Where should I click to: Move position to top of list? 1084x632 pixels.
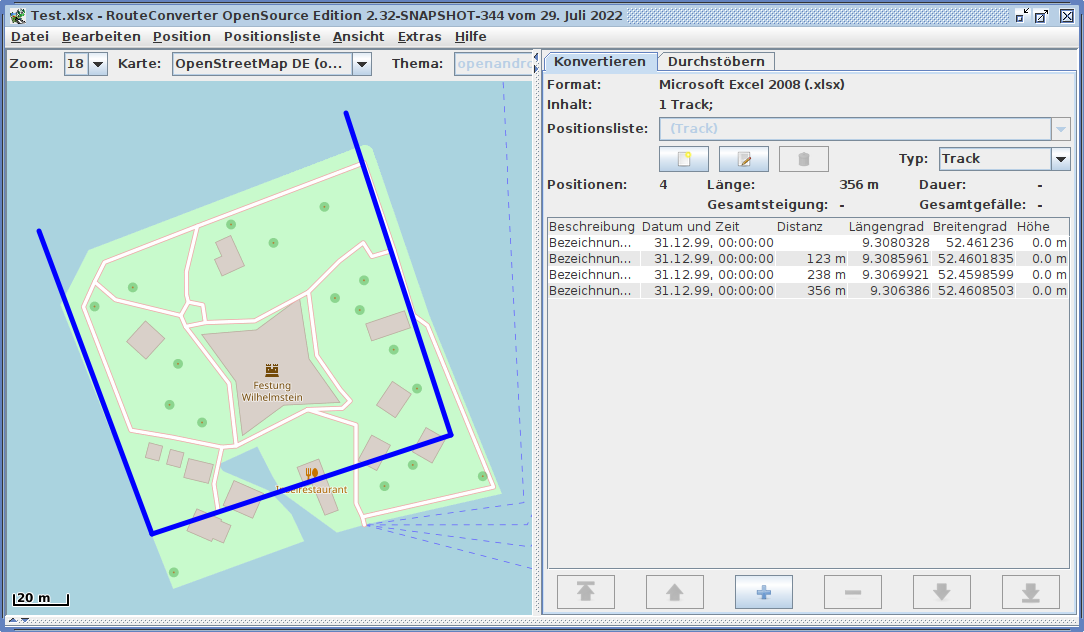(586, 592)
